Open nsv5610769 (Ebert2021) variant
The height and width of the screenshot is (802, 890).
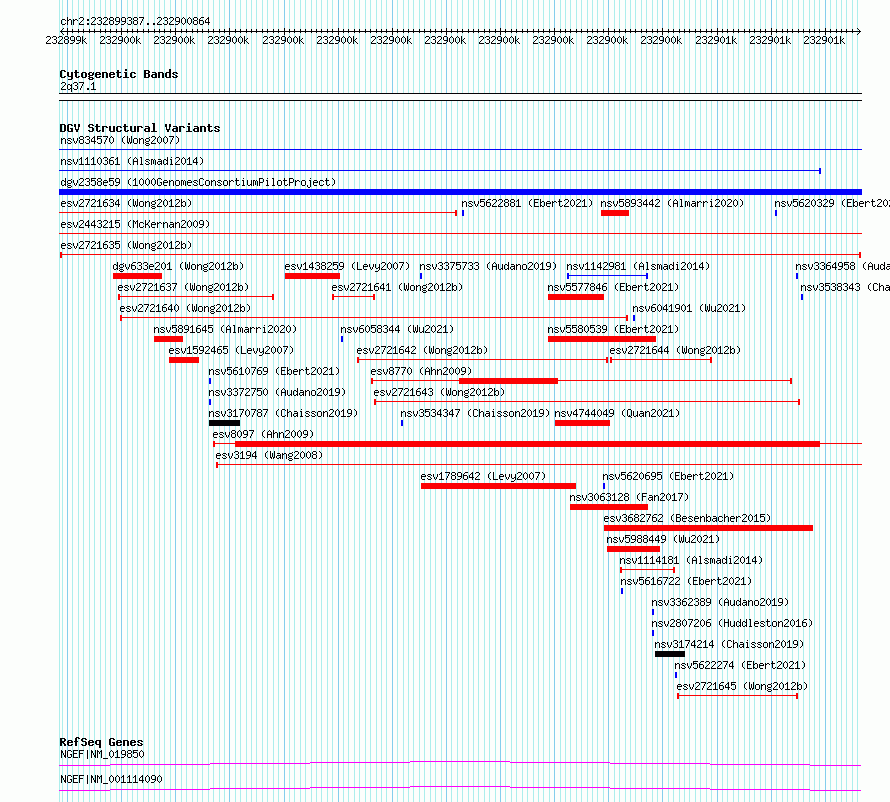pos(274,371)
